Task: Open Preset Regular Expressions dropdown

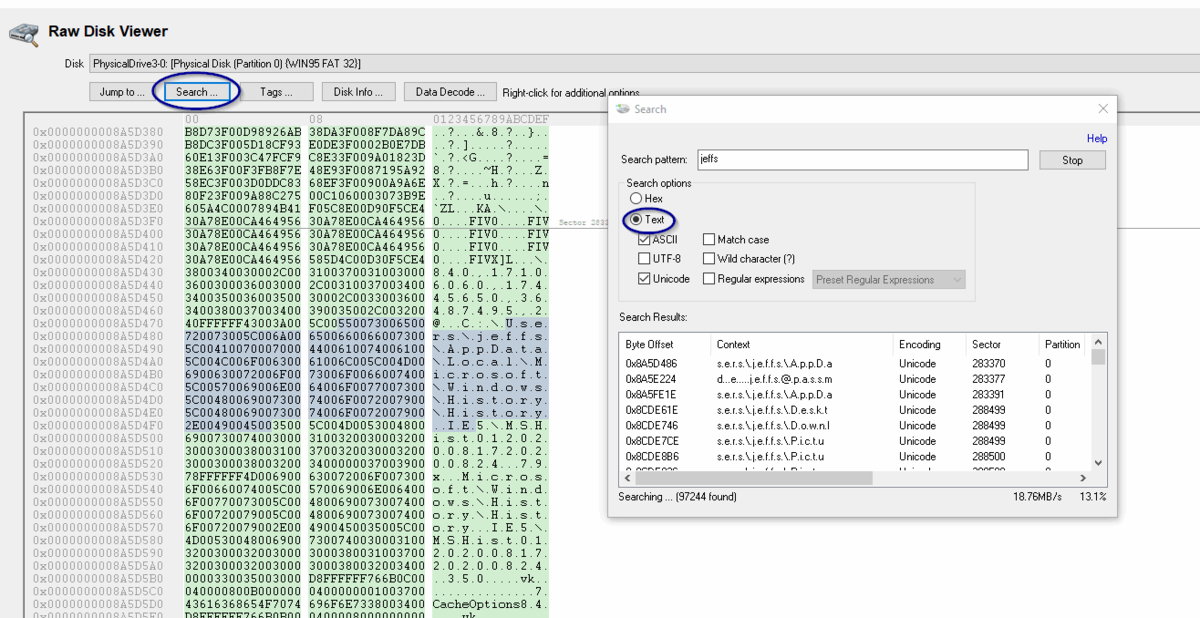Action: pyautogui.click(x=890, y=280)
